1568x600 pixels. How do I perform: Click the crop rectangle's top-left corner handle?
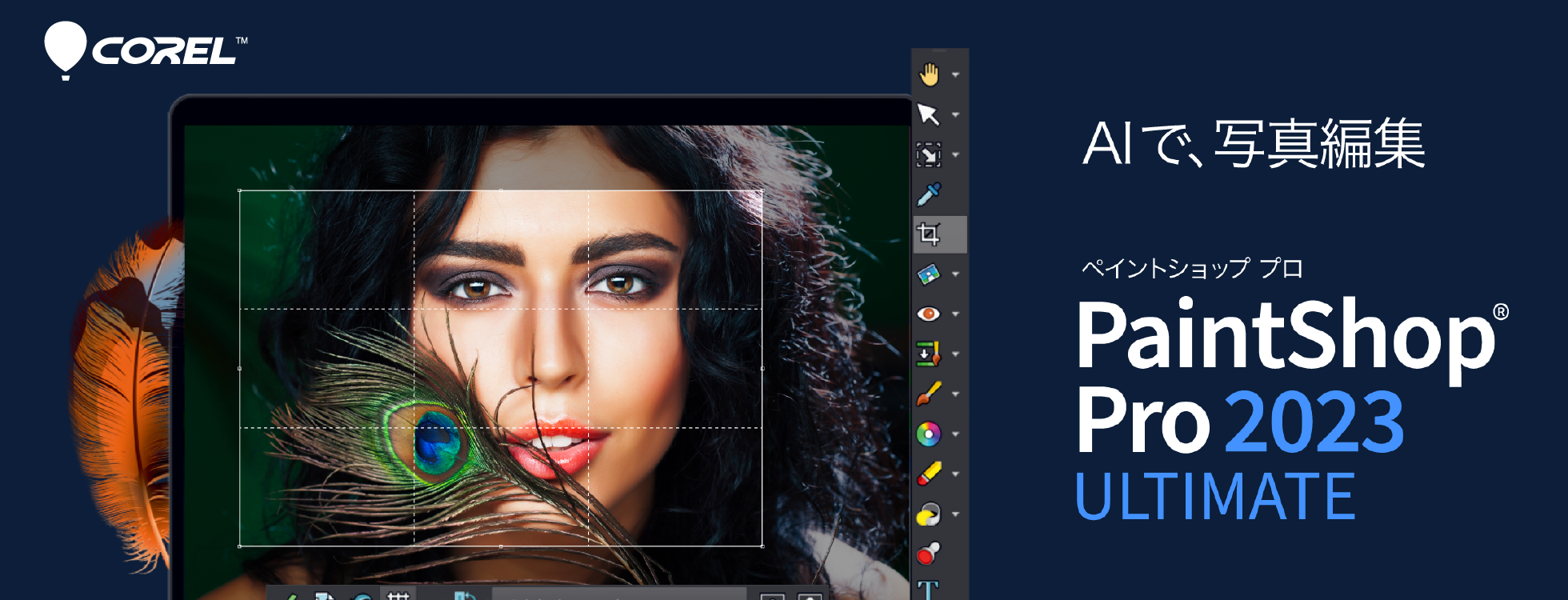(x=240, y=190)
